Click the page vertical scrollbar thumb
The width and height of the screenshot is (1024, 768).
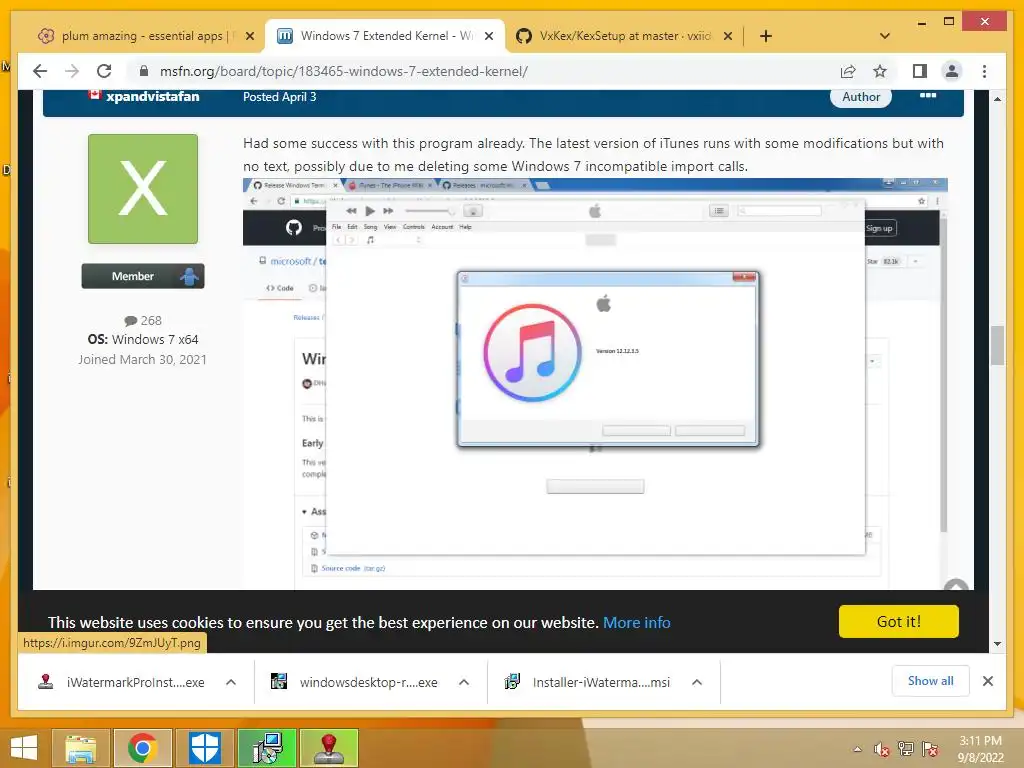coord(997,345)
